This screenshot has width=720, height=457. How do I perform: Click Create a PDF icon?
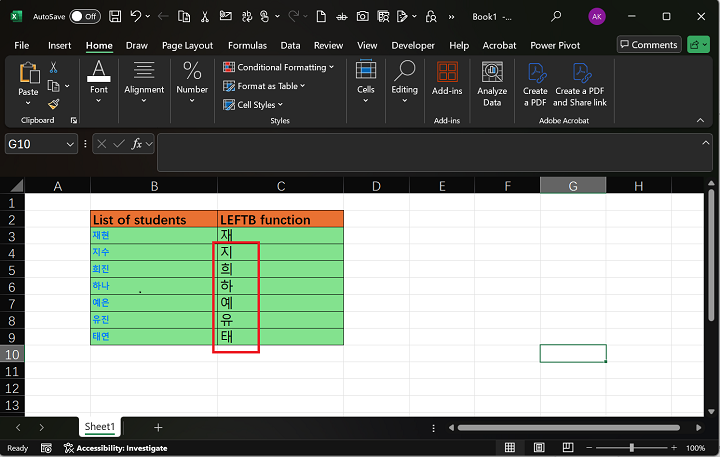[536, 84]
